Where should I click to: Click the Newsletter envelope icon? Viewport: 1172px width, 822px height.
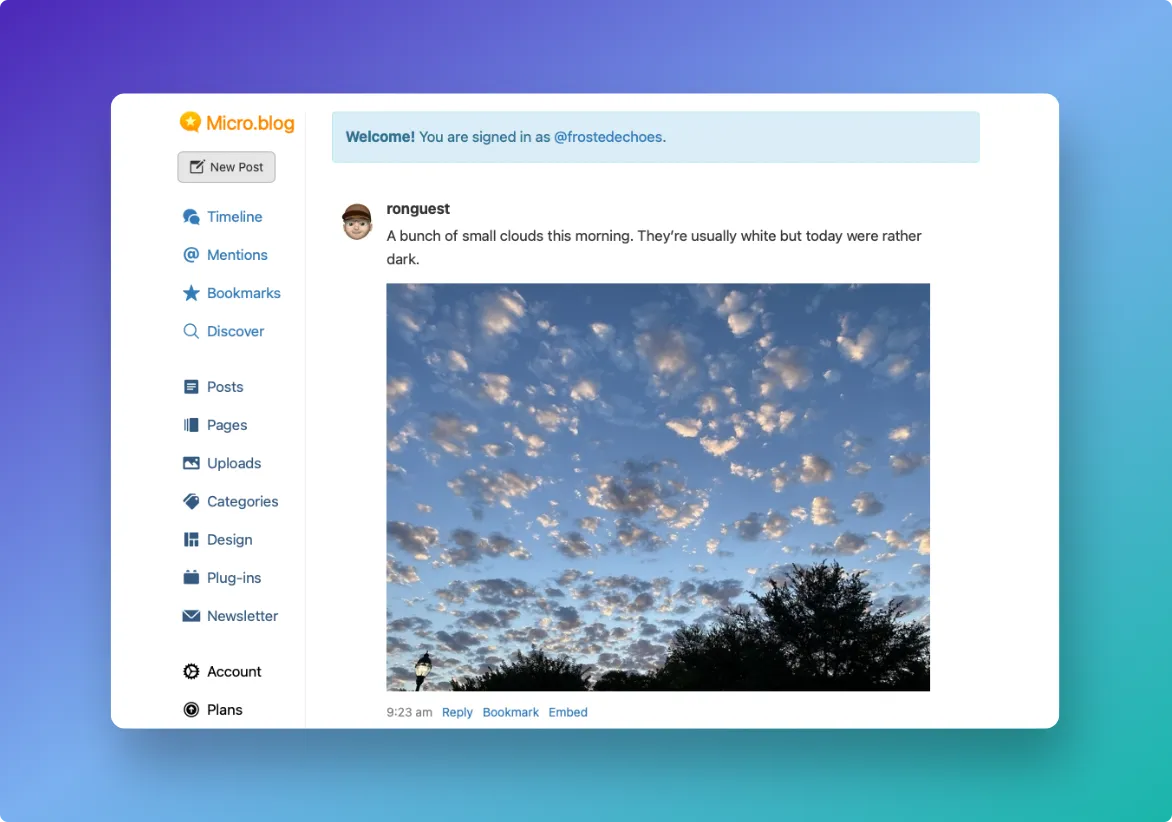click(x=191, y=616)
